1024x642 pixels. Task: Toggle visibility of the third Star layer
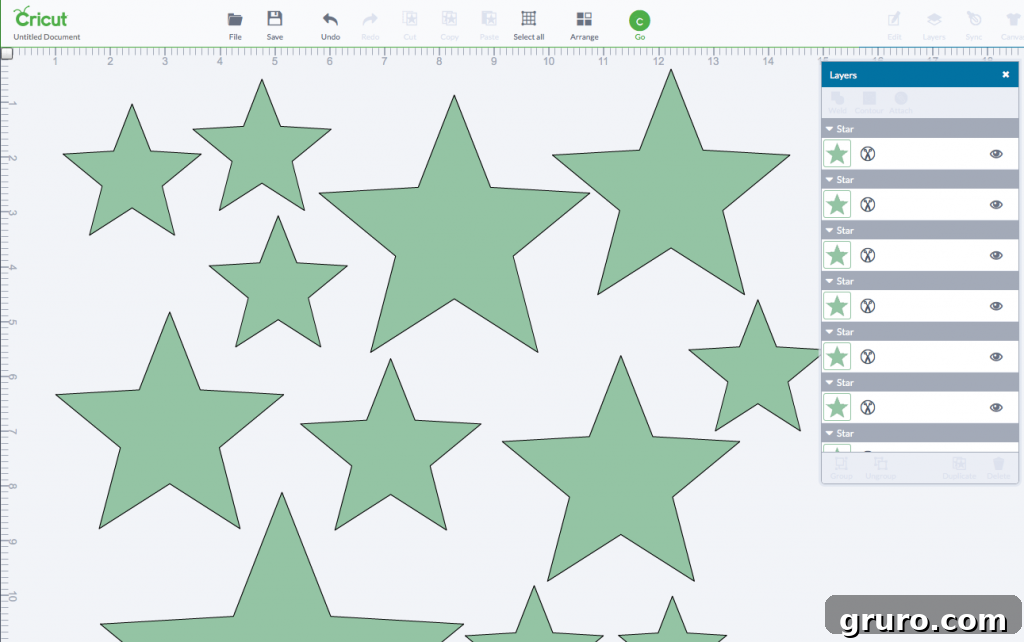click(996, 255)
